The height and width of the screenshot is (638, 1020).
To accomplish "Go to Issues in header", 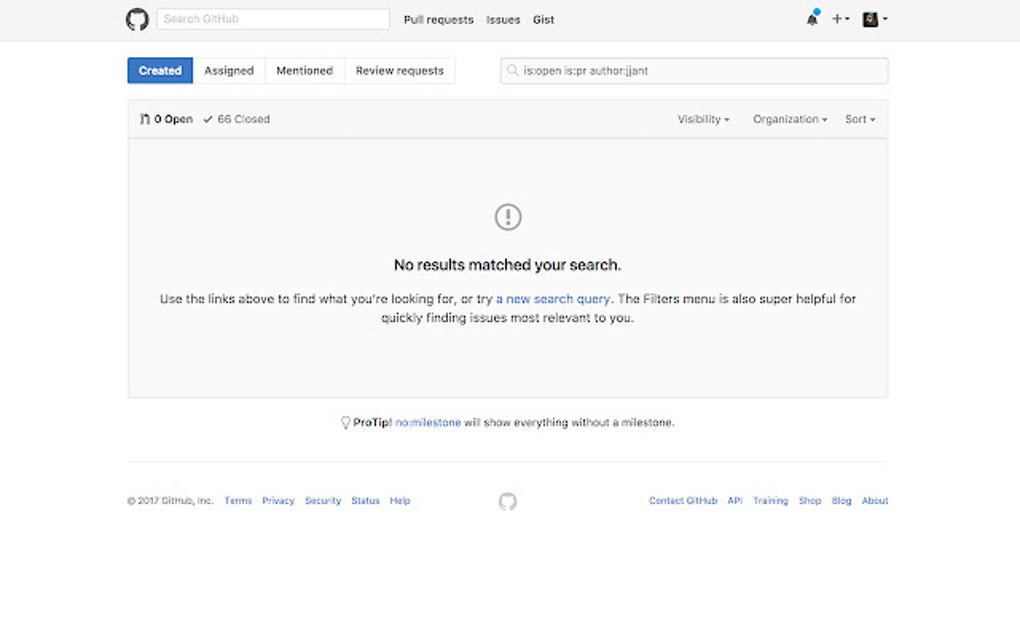I will point(503,20).
